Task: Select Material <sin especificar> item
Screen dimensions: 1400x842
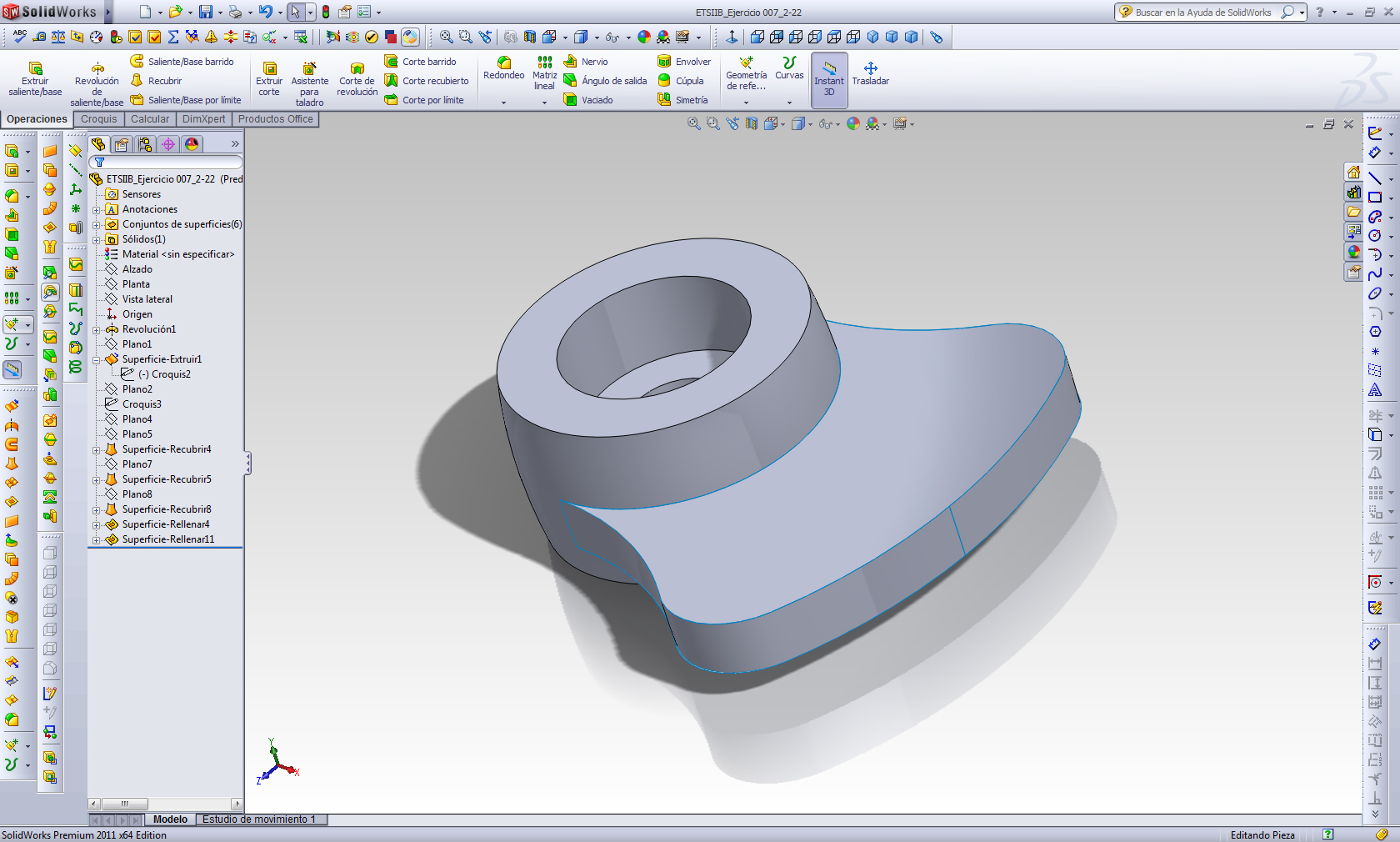Action: (x=178, y=254)
